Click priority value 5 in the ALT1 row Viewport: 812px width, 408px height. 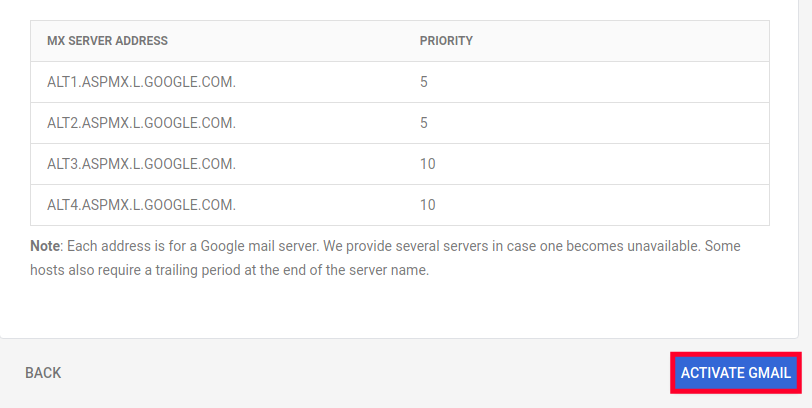(x=424, y=82)
